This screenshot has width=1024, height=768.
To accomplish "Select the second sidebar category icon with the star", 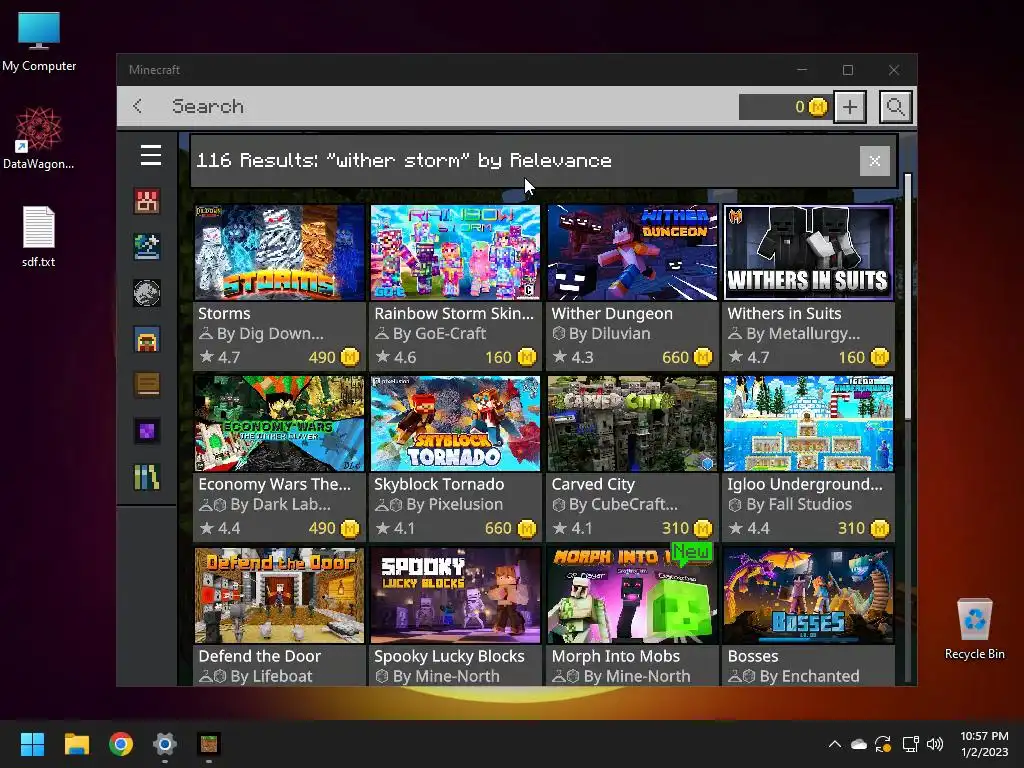I will pos(147,247).
